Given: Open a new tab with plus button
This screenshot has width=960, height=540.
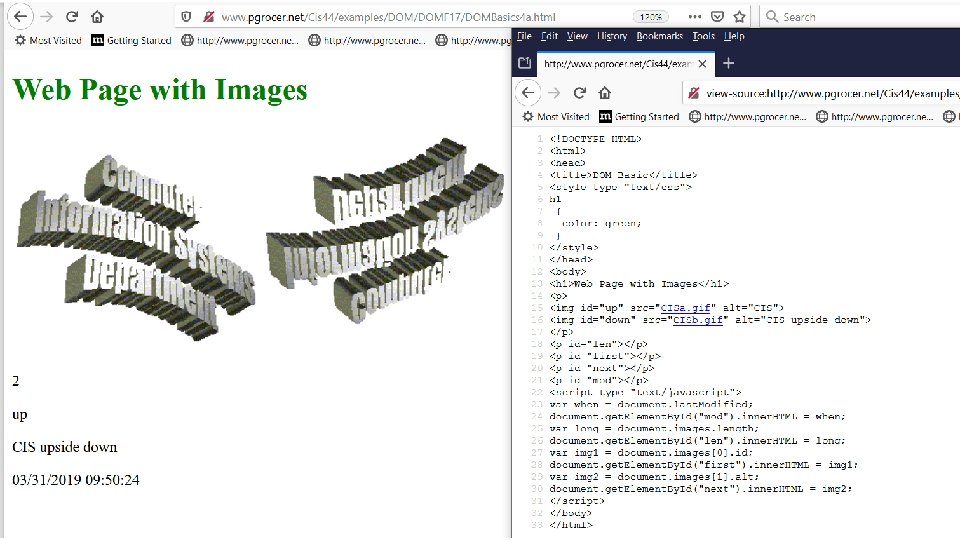Looking at the screenshot, I should [729, 63].
